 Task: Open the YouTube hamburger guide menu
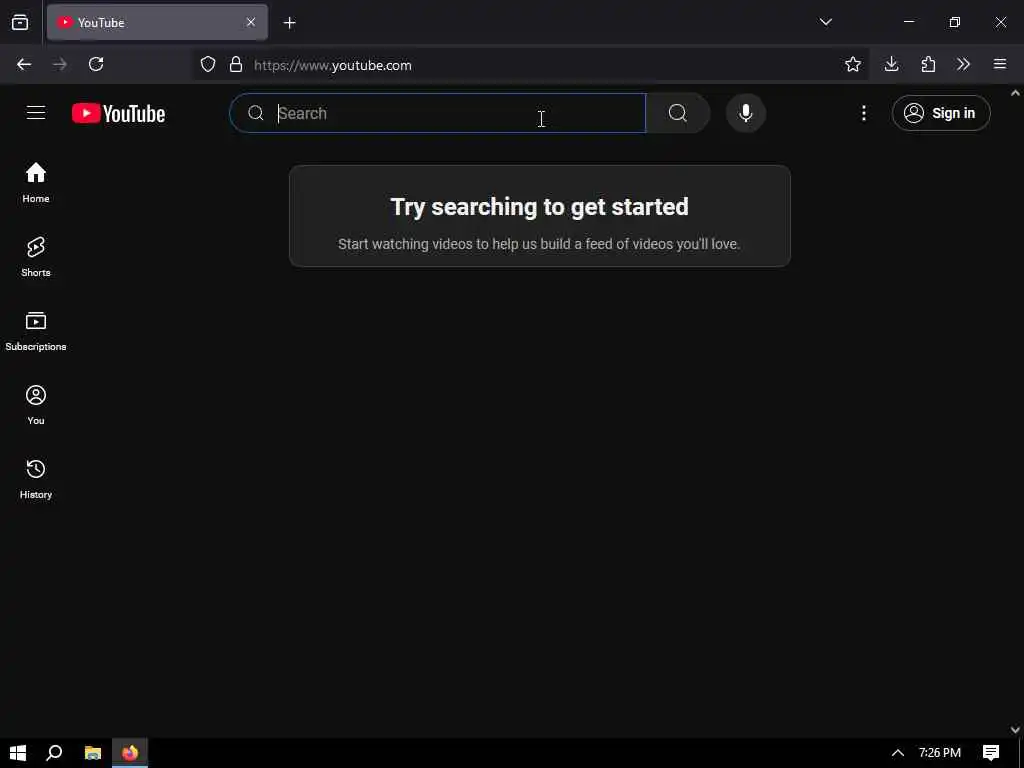36,113
